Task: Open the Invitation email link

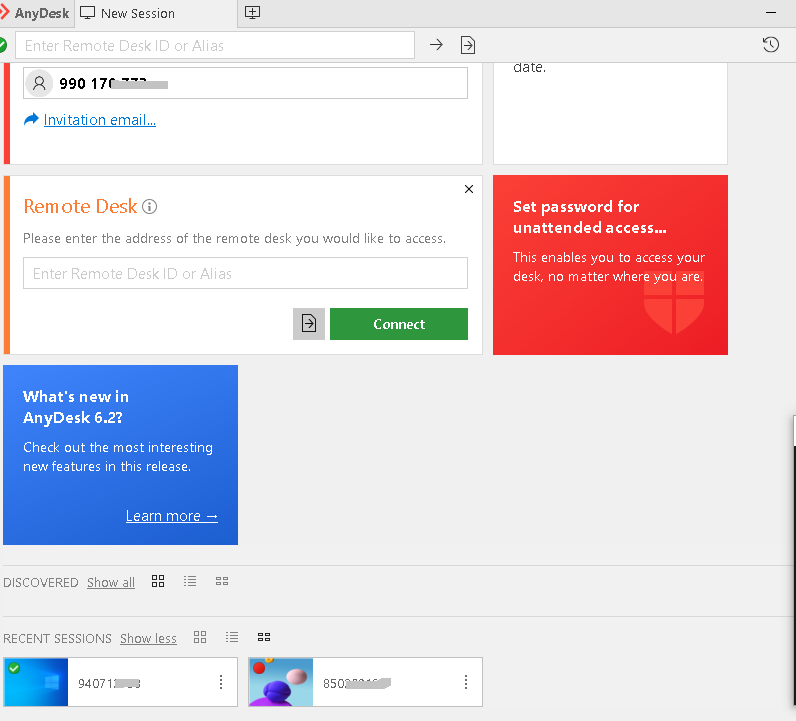Action: [100, 120]
